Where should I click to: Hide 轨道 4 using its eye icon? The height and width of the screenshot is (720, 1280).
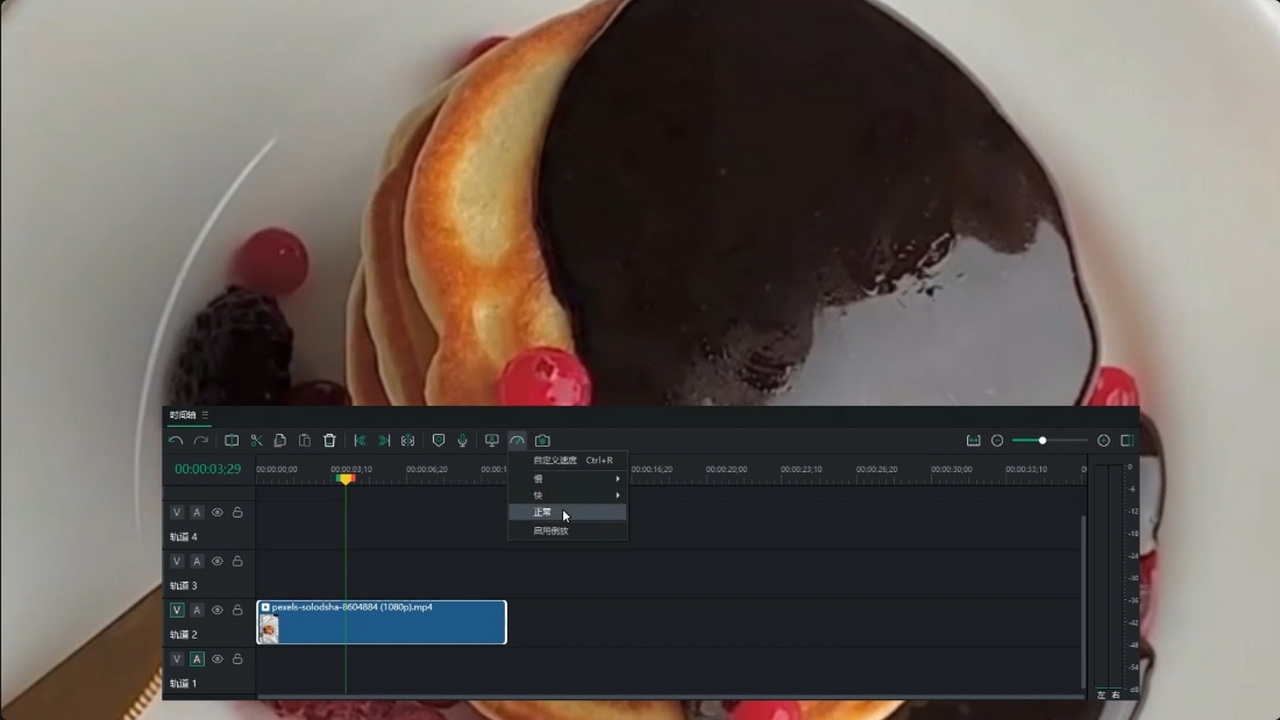217,513
